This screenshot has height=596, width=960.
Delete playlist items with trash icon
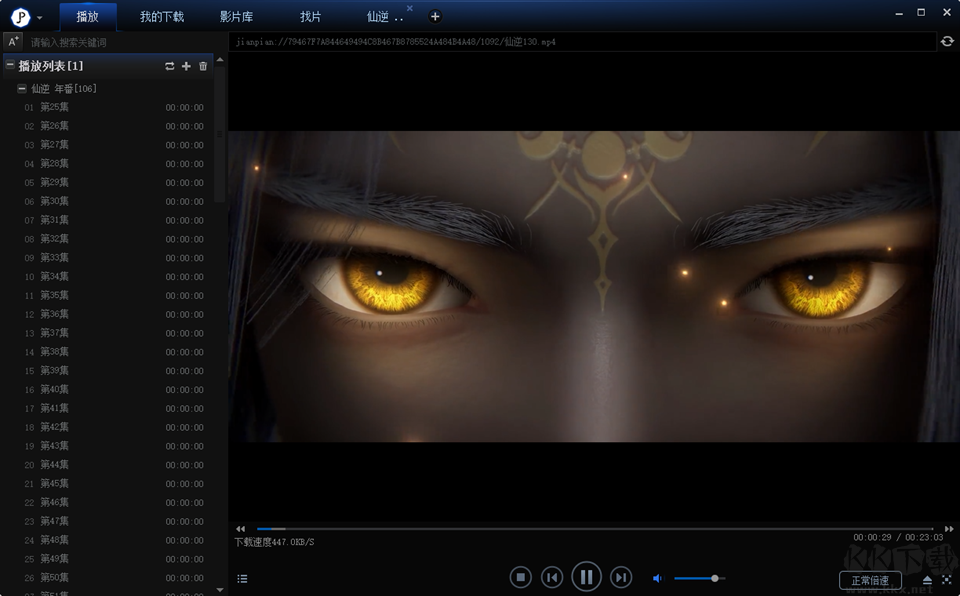pos(203,66)
